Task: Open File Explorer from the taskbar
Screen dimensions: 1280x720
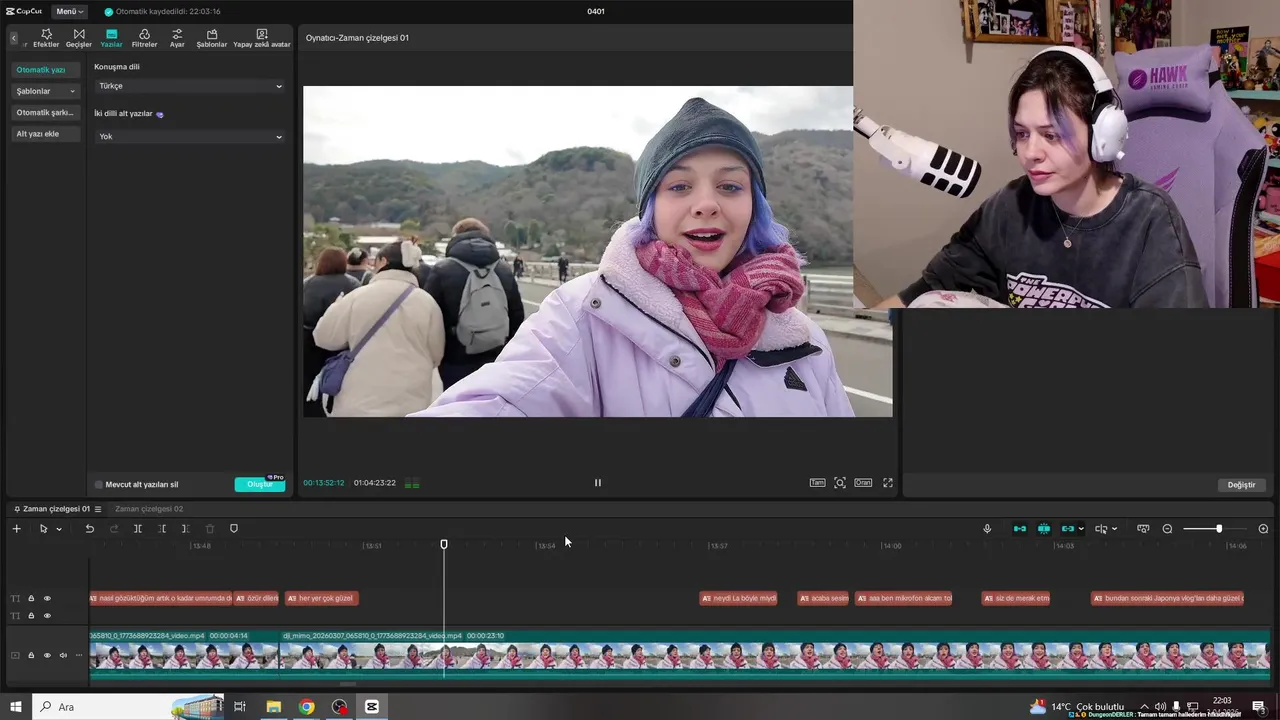Action: pyautogui.click(x=273, y=707)
